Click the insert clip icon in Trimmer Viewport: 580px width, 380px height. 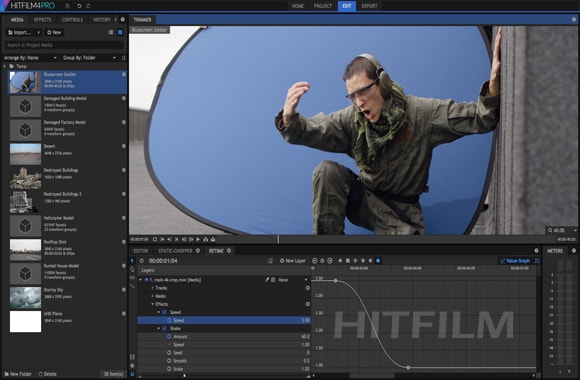206,239
